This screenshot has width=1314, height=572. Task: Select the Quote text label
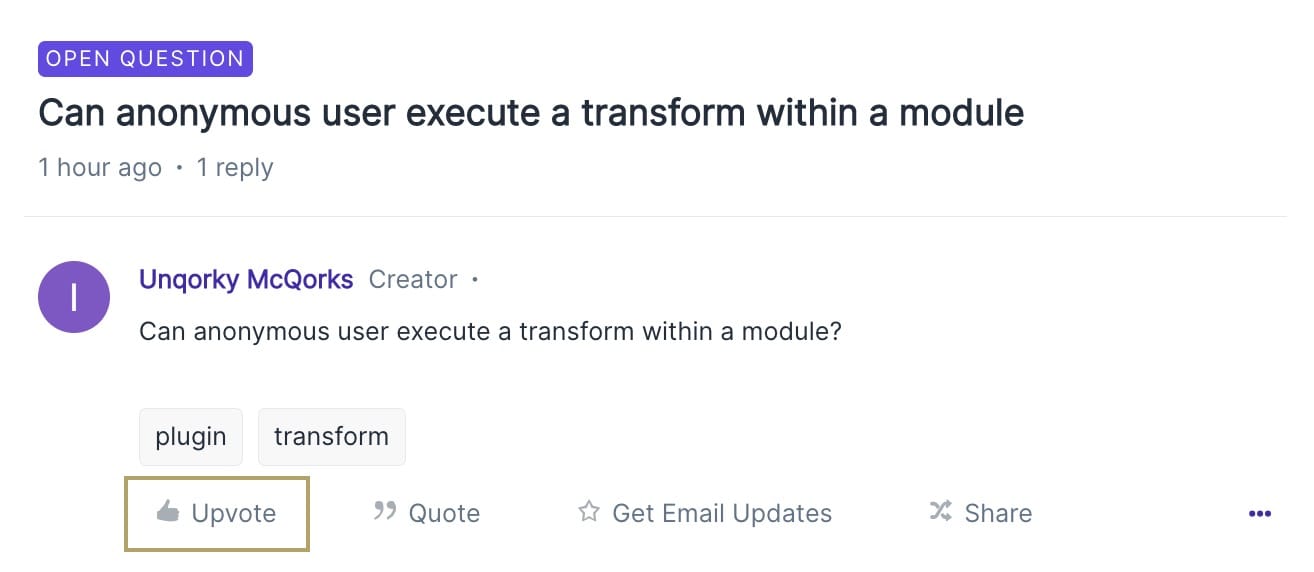pos(444,513)
